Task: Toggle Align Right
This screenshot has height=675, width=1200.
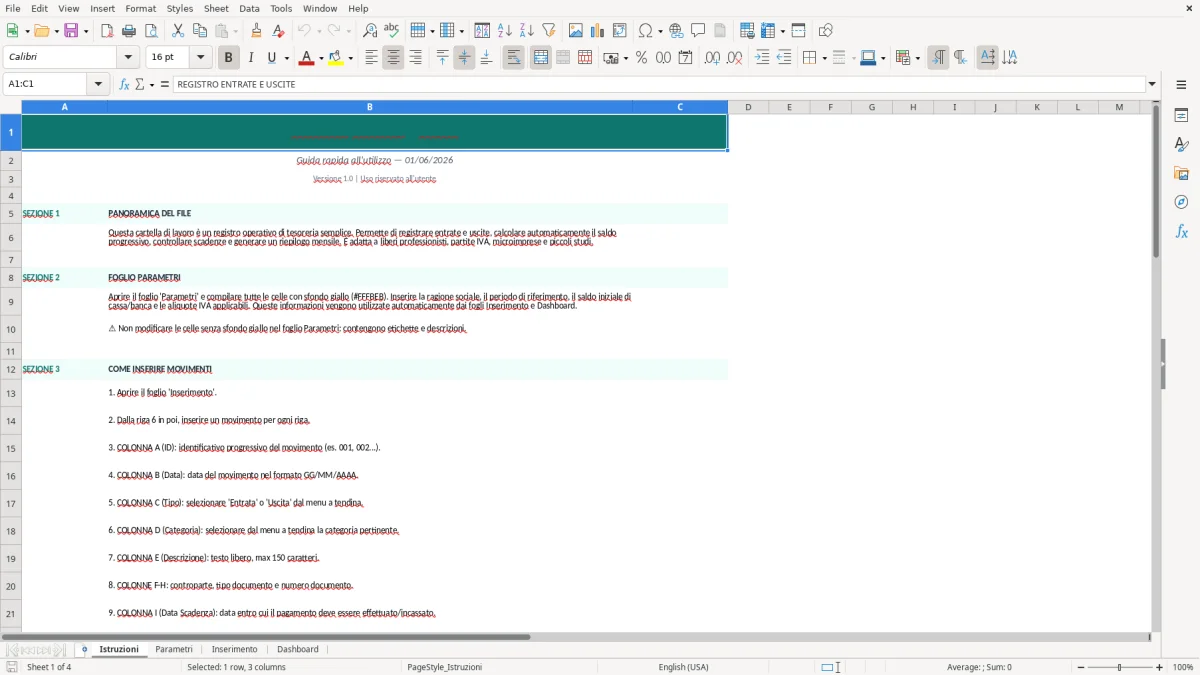Action: click(415, 58)
